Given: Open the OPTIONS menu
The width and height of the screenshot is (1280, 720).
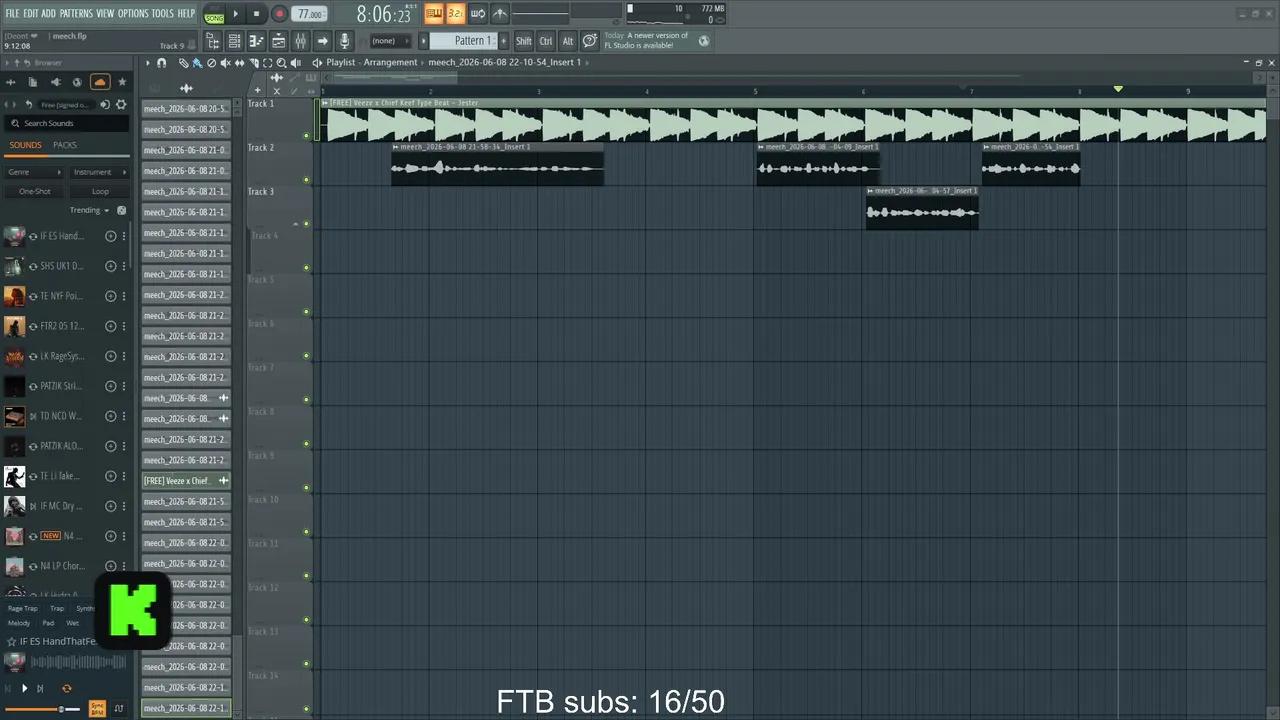Looking at the screenshot, I should [133, 13].
